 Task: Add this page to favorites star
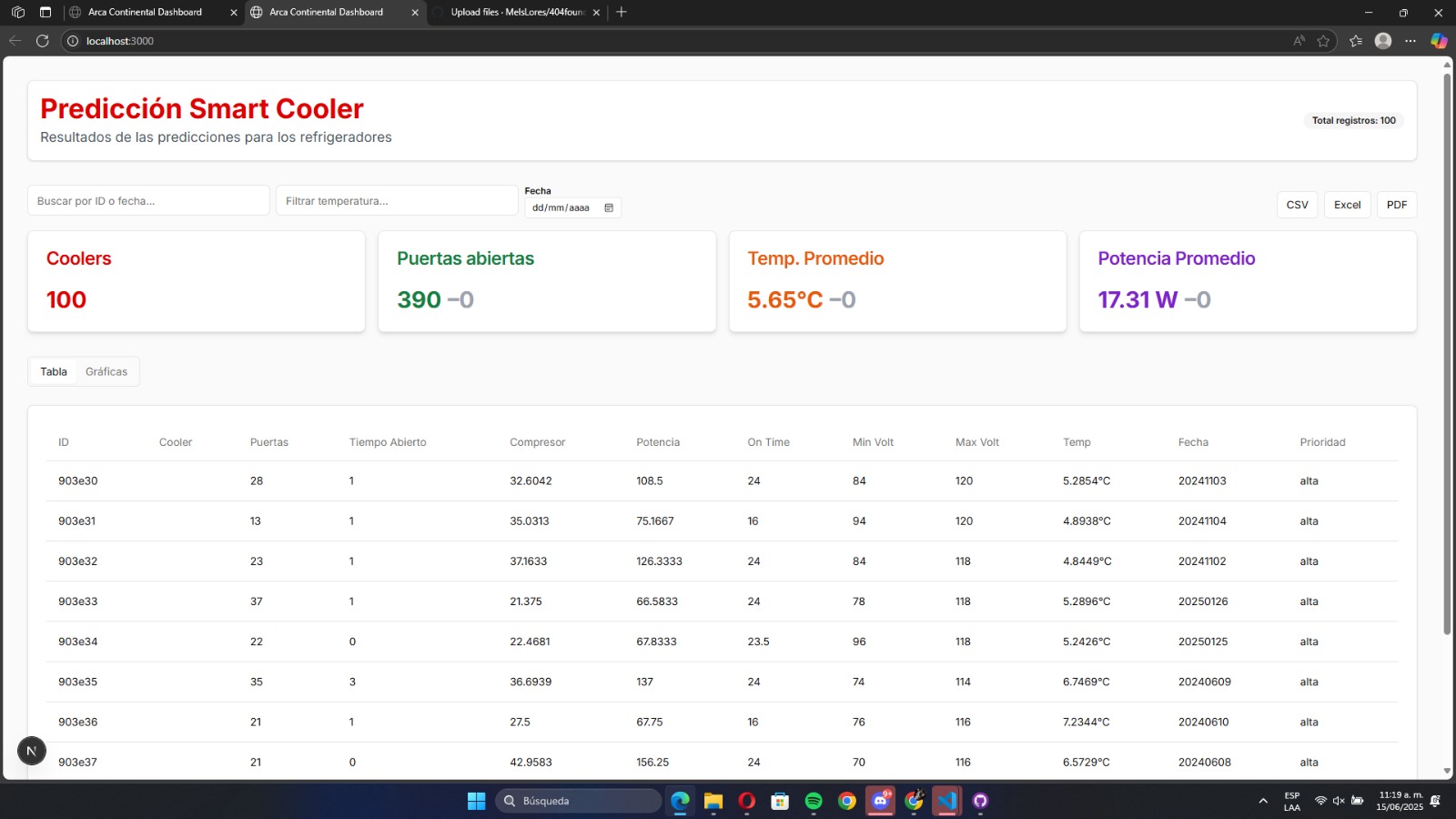click(1323, 41)
